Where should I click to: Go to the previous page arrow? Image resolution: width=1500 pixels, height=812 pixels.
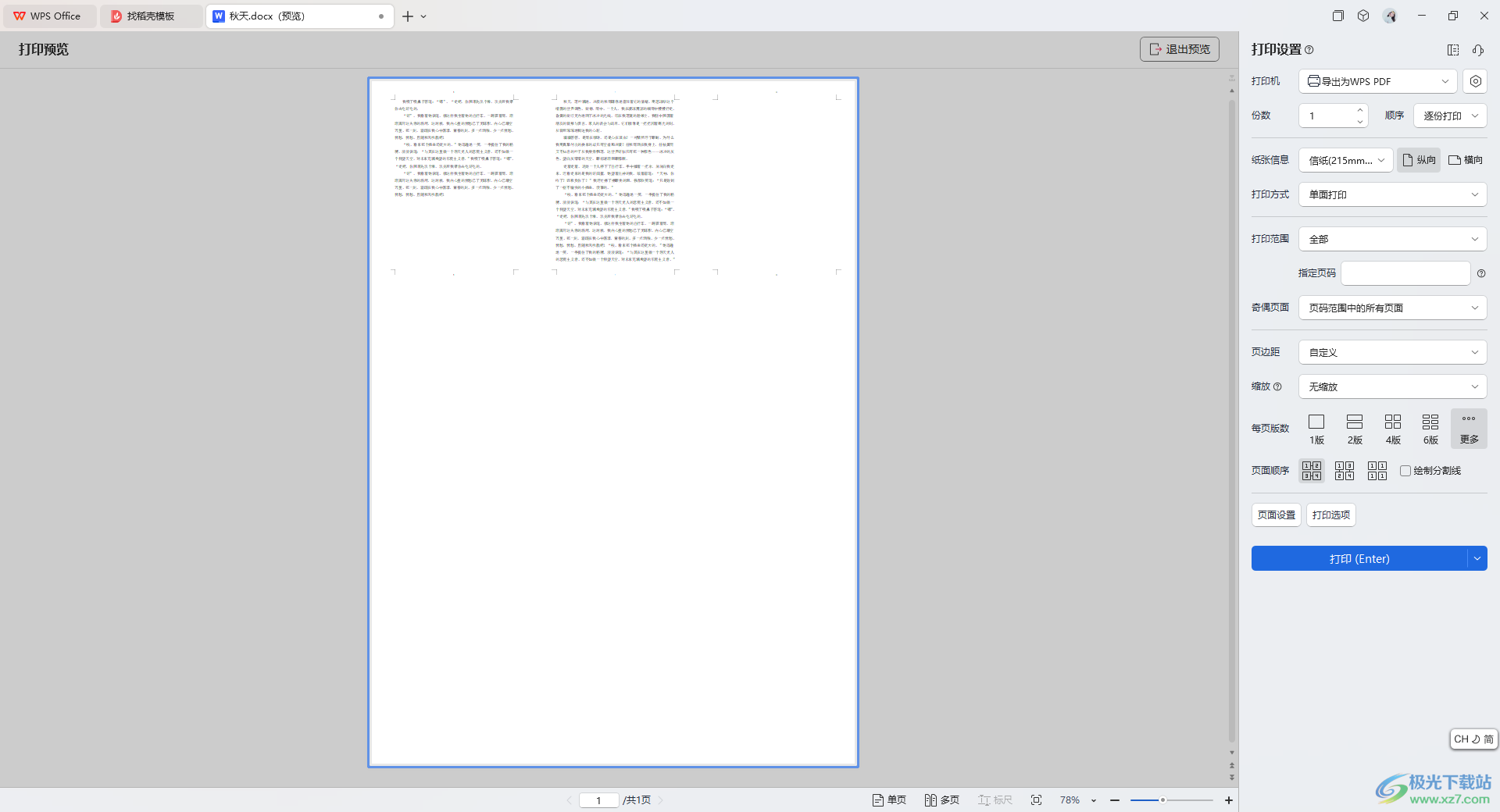[x=570, y=800]
